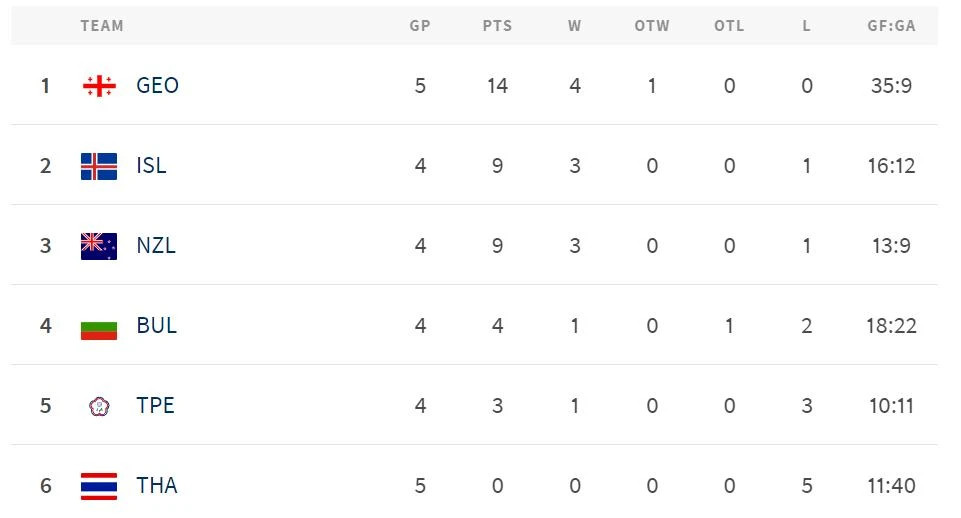
Task: Select the BUL team name
Action: pos(156,326)
